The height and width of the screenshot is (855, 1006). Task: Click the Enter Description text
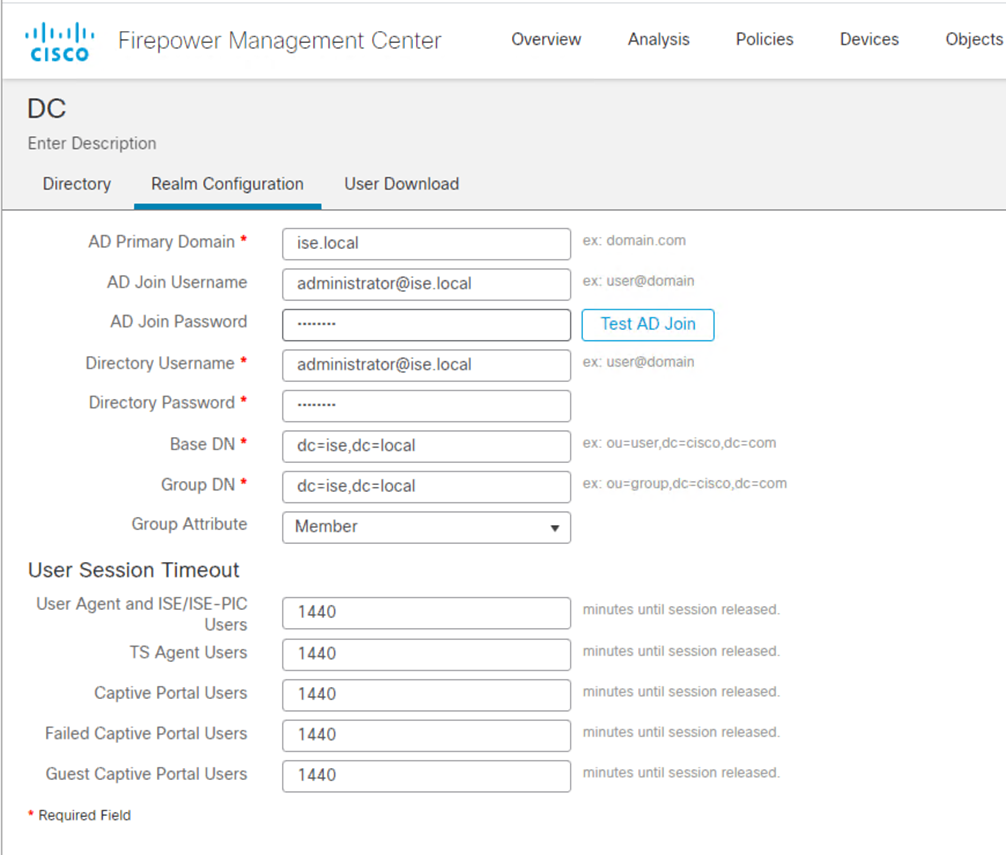92,143
